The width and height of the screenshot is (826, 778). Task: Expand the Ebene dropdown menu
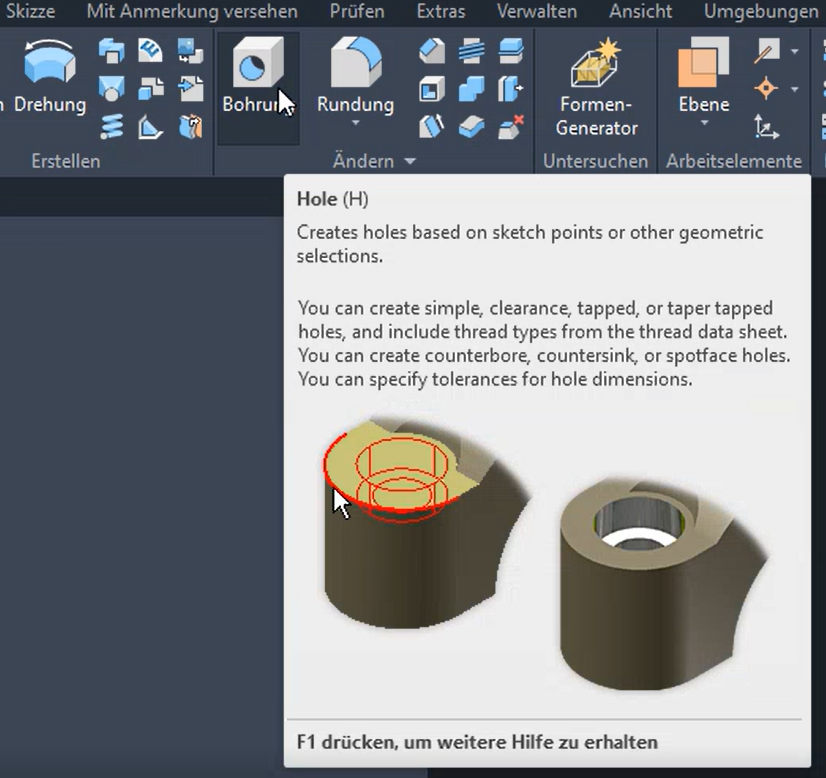703,120
